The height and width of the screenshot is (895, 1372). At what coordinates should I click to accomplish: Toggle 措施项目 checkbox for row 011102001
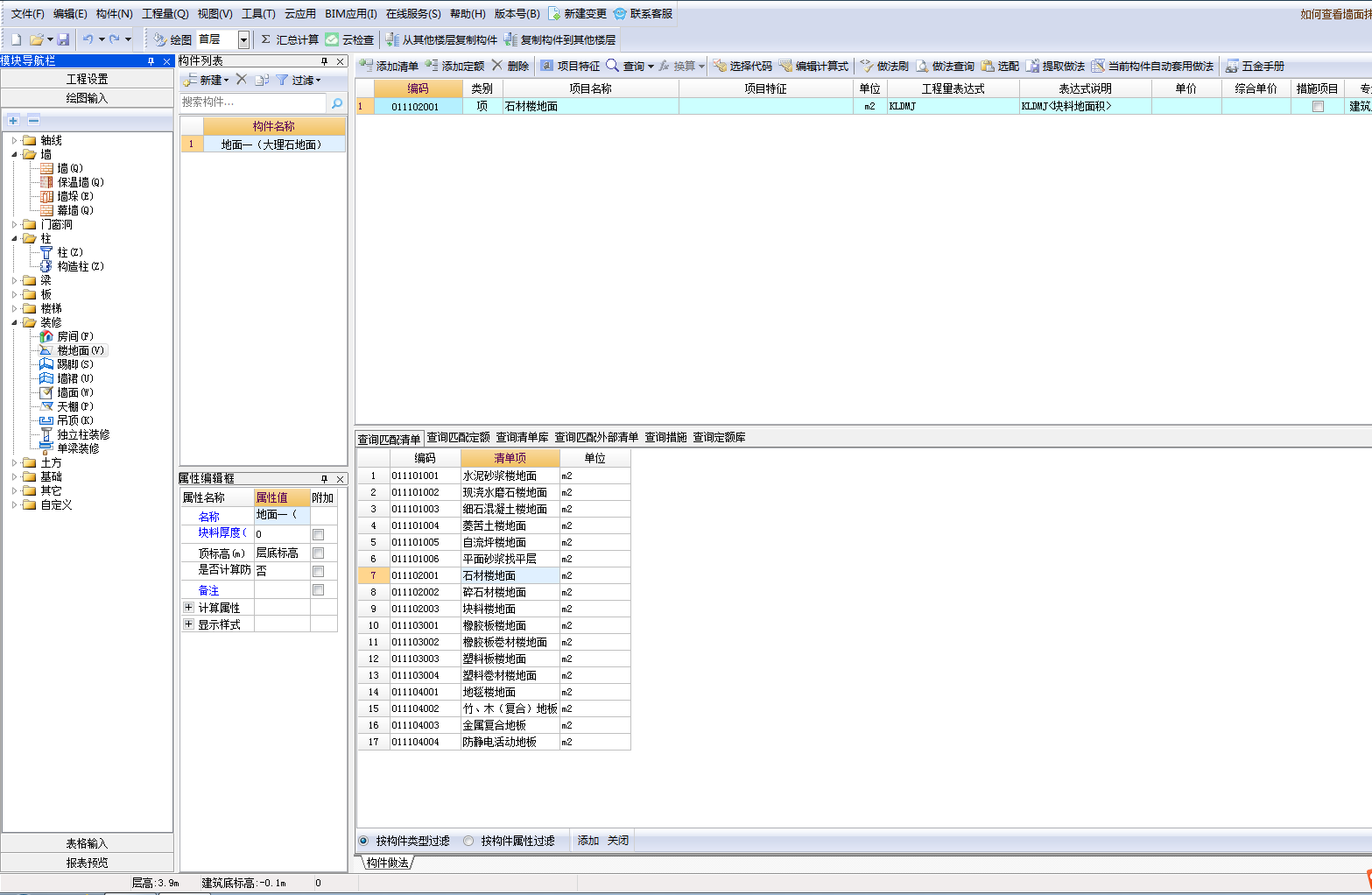[x=1318, y=106]
